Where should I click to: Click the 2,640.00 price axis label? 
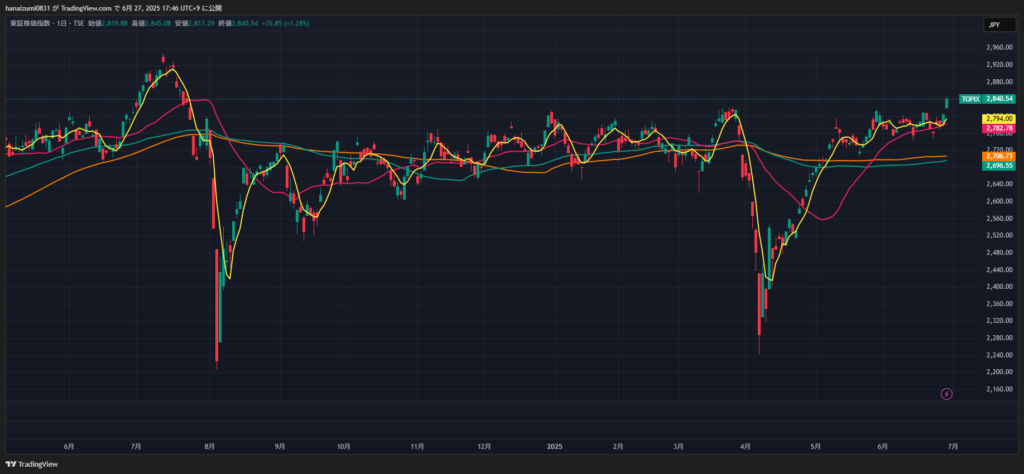998,184
